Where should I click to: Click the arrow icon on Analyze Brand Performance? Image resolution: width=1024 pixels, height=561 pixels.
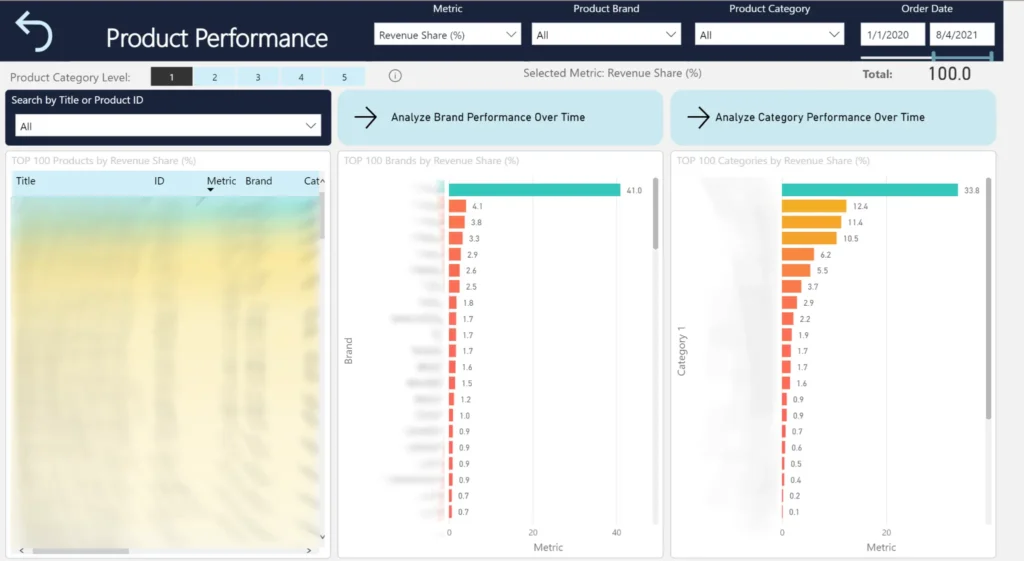click(366, 117)
